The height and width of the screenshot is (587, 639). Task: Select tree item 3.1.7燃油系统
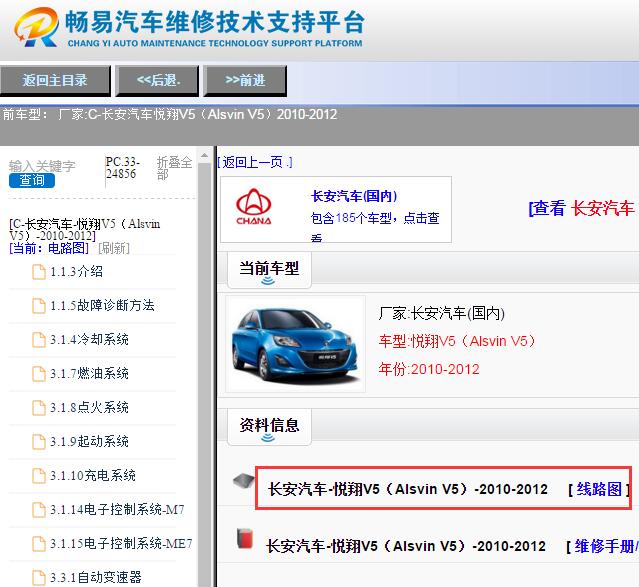tap(89, 373)
